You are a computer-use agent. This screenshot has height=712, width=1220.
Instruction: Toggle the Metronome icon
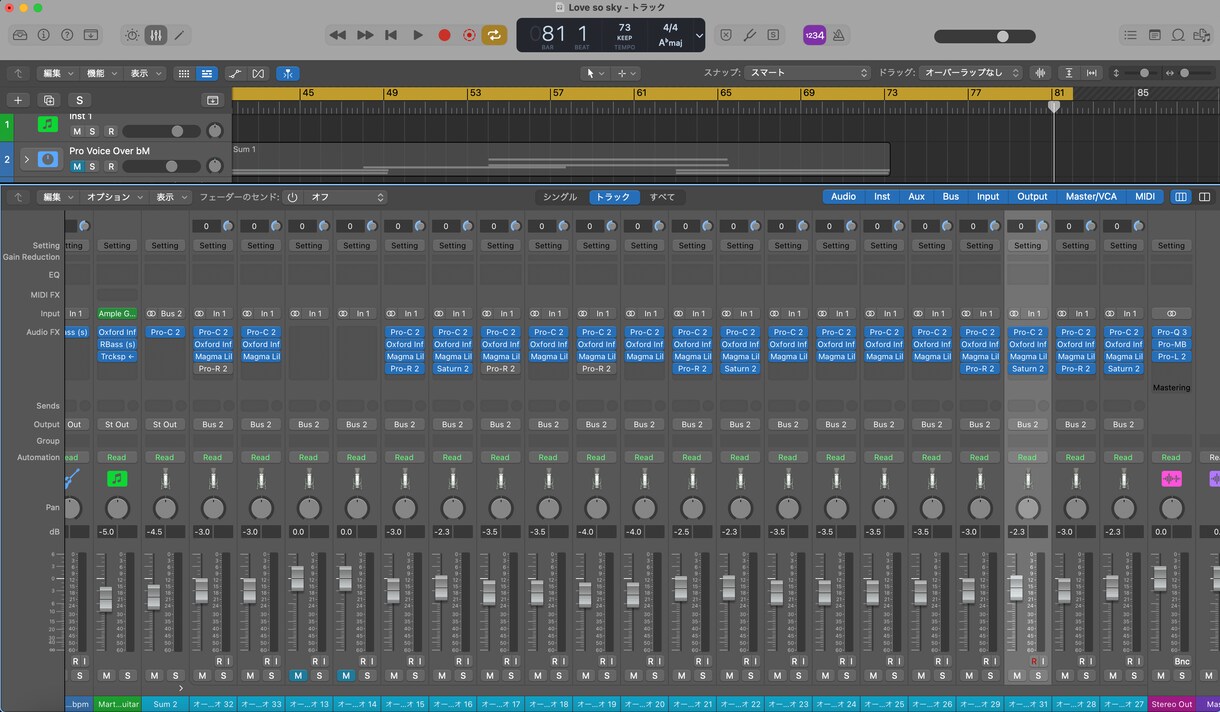839,35
